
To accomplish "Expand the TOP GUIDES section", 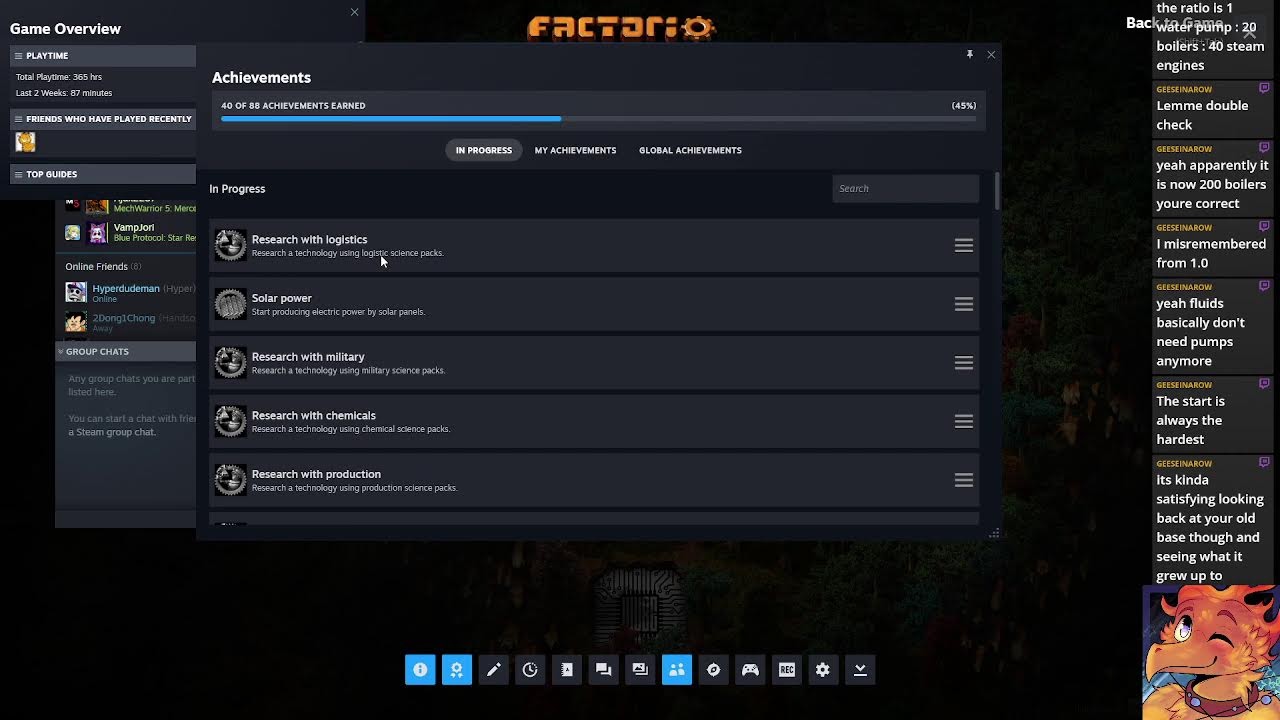I will 103,174.
